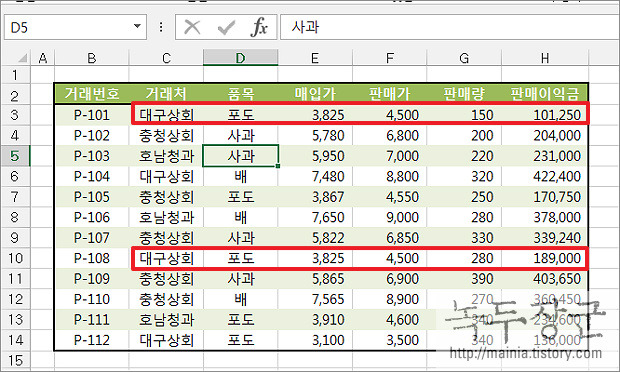This screenshot has width=620, height=372.
Task: Click the 판매량 header cell
Action: [x=464, y=94]
